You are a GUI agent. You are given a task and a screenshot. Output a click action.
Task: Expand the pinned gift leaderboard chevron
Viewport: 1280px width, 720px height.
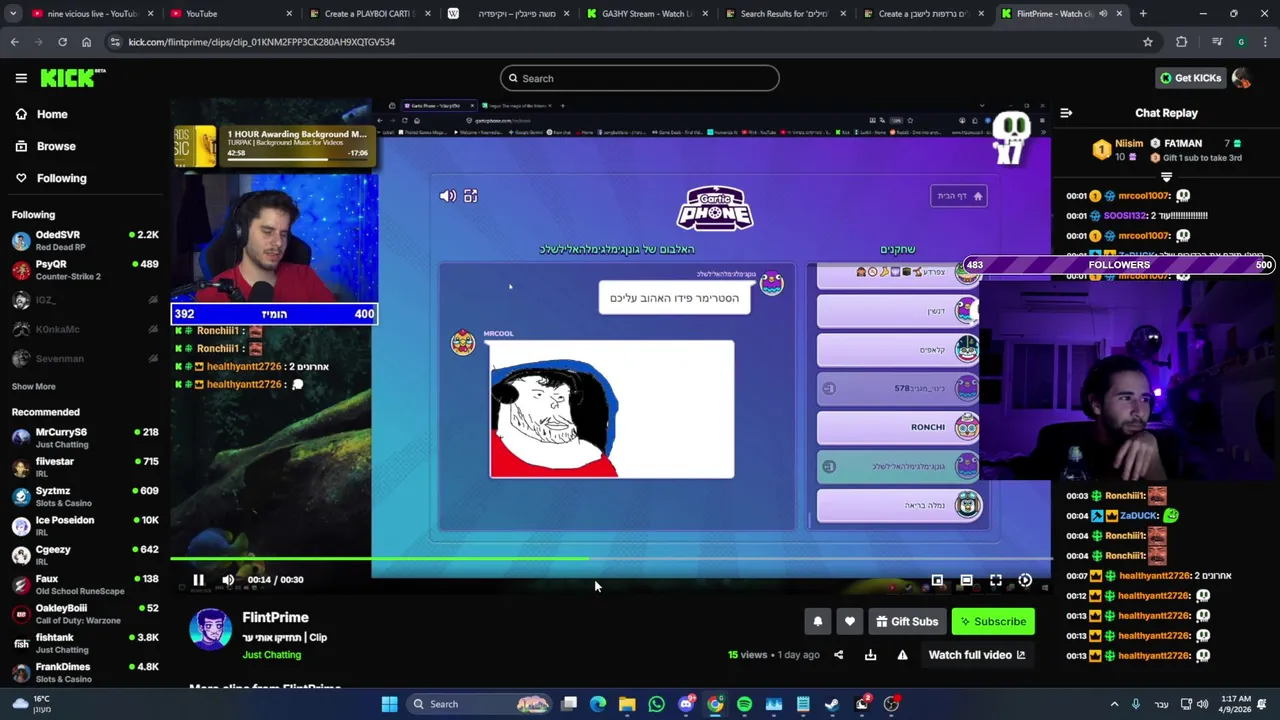point(1166,176)
